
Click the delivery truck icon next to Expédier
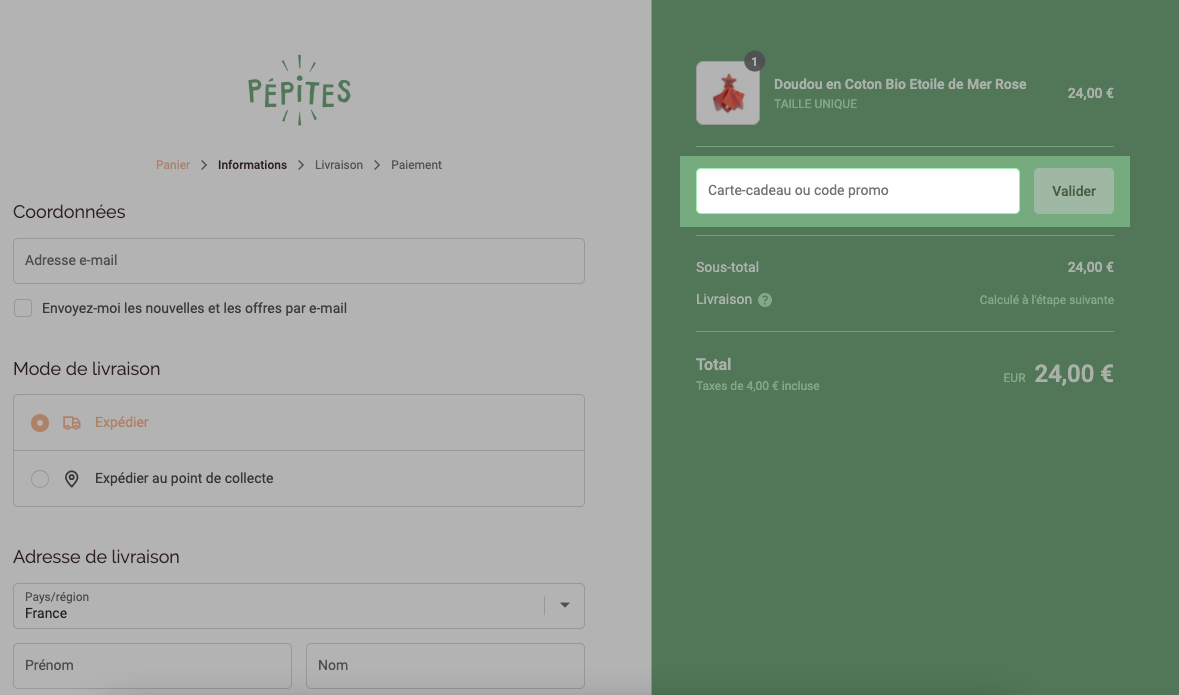71,423
